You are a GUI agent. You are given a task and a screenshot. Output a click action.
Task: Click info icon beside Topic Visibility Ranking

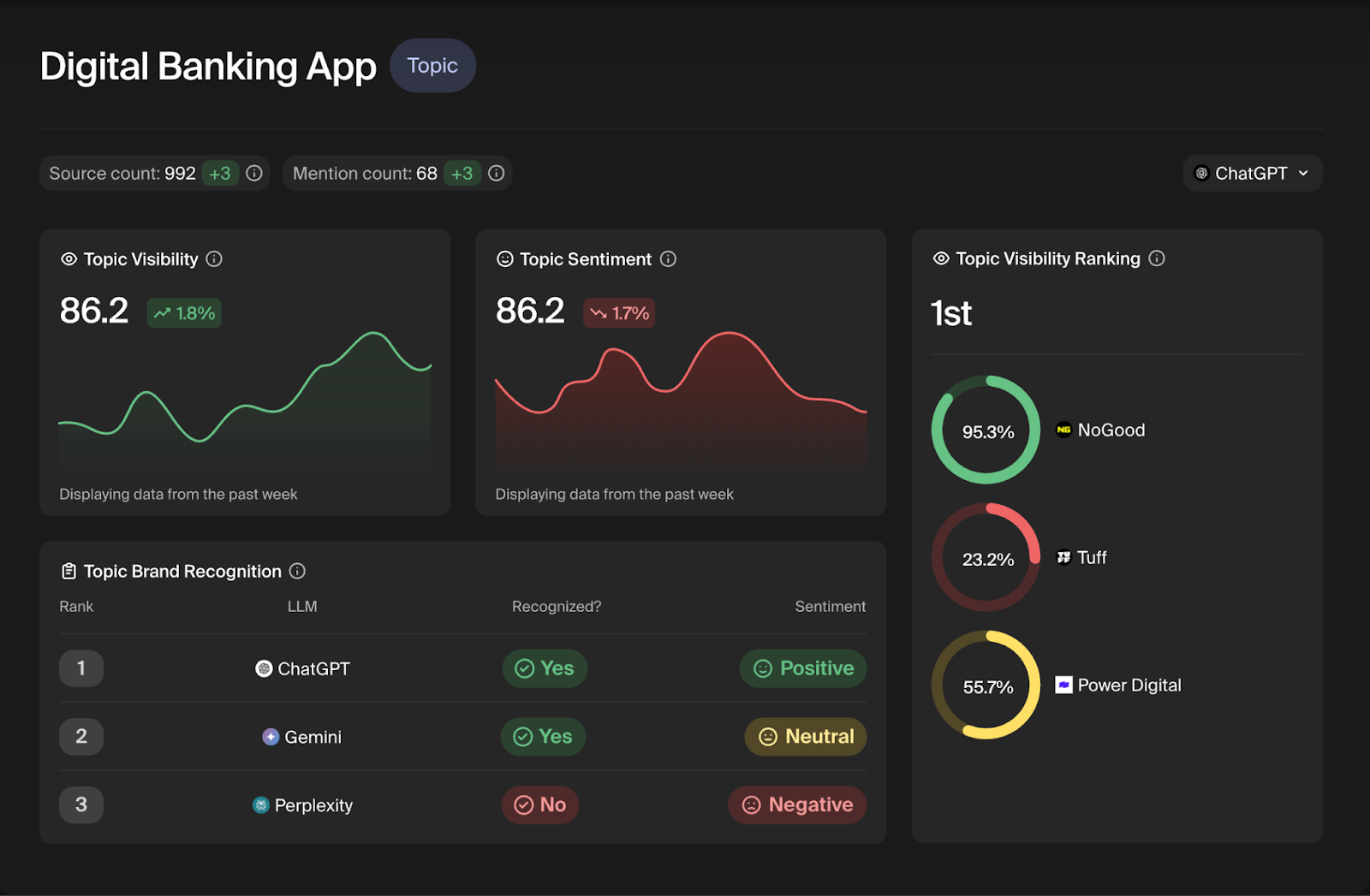(x=1157, y=258)
